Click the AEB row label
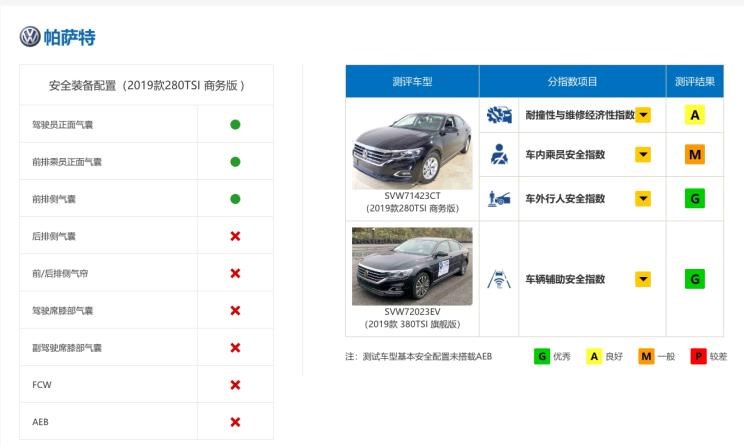This screenshot has height=446, width=744. [x=40, y=422]
